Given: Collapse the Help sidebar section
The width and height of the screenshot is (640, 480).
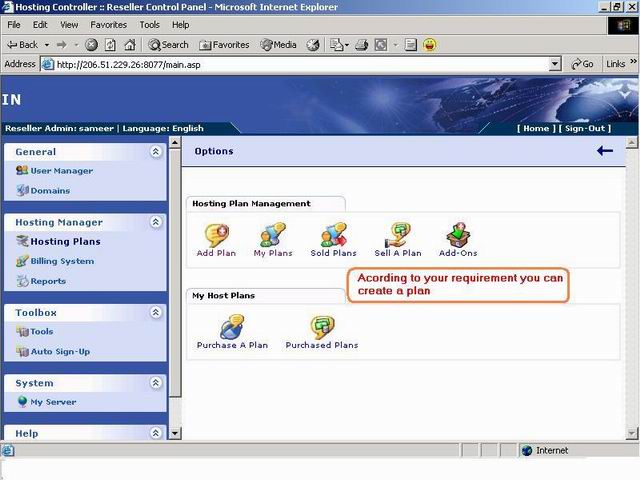Looking at the screenshot, I should click(x=156, y=433).
